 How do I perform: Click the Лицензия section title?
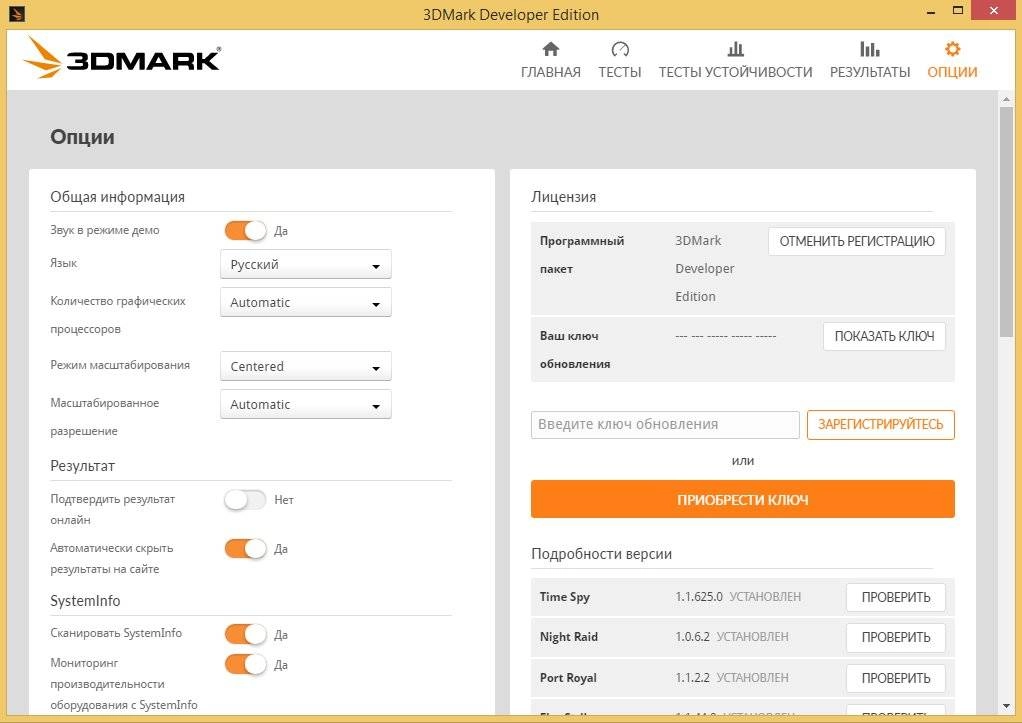(563, 197)
